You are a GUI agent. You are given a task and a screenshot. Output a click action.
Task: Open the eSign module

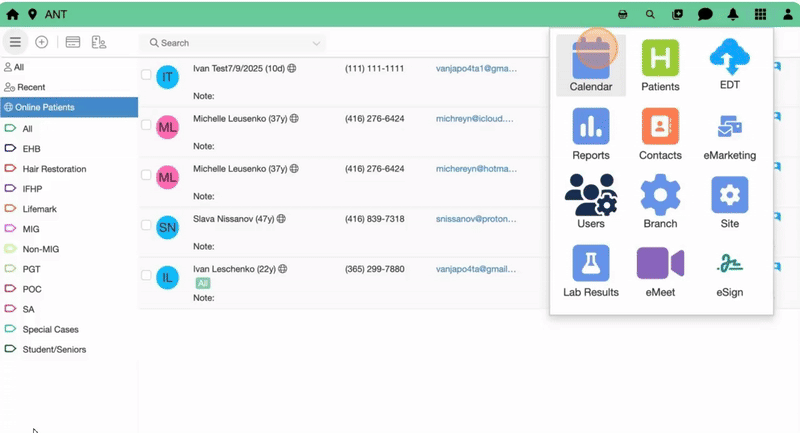point(729,271)
